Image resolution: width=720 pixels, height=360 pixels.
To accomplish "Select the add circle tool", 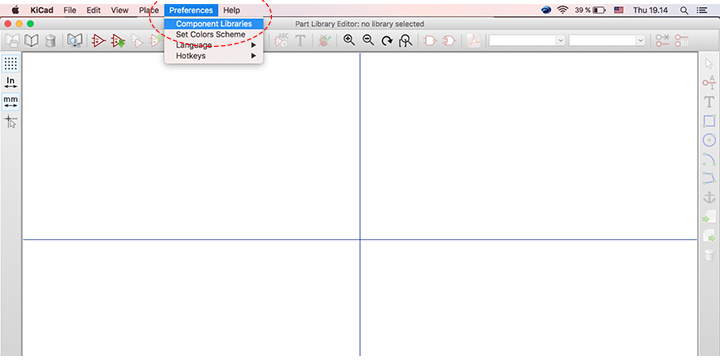I will 709,140.
